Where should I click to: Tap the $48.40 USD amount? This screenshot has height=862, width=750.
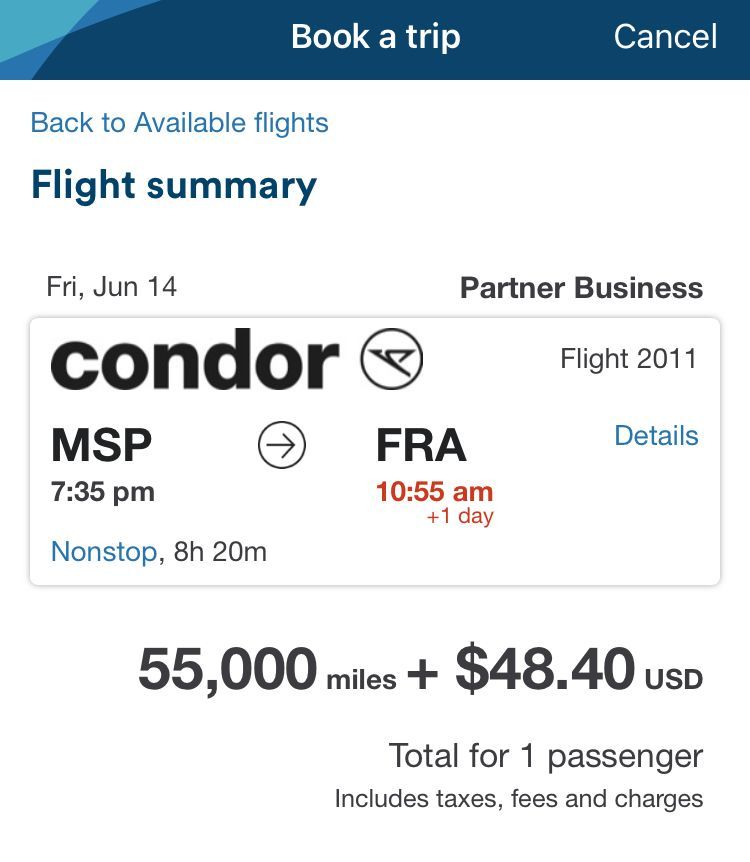(579, 668)
